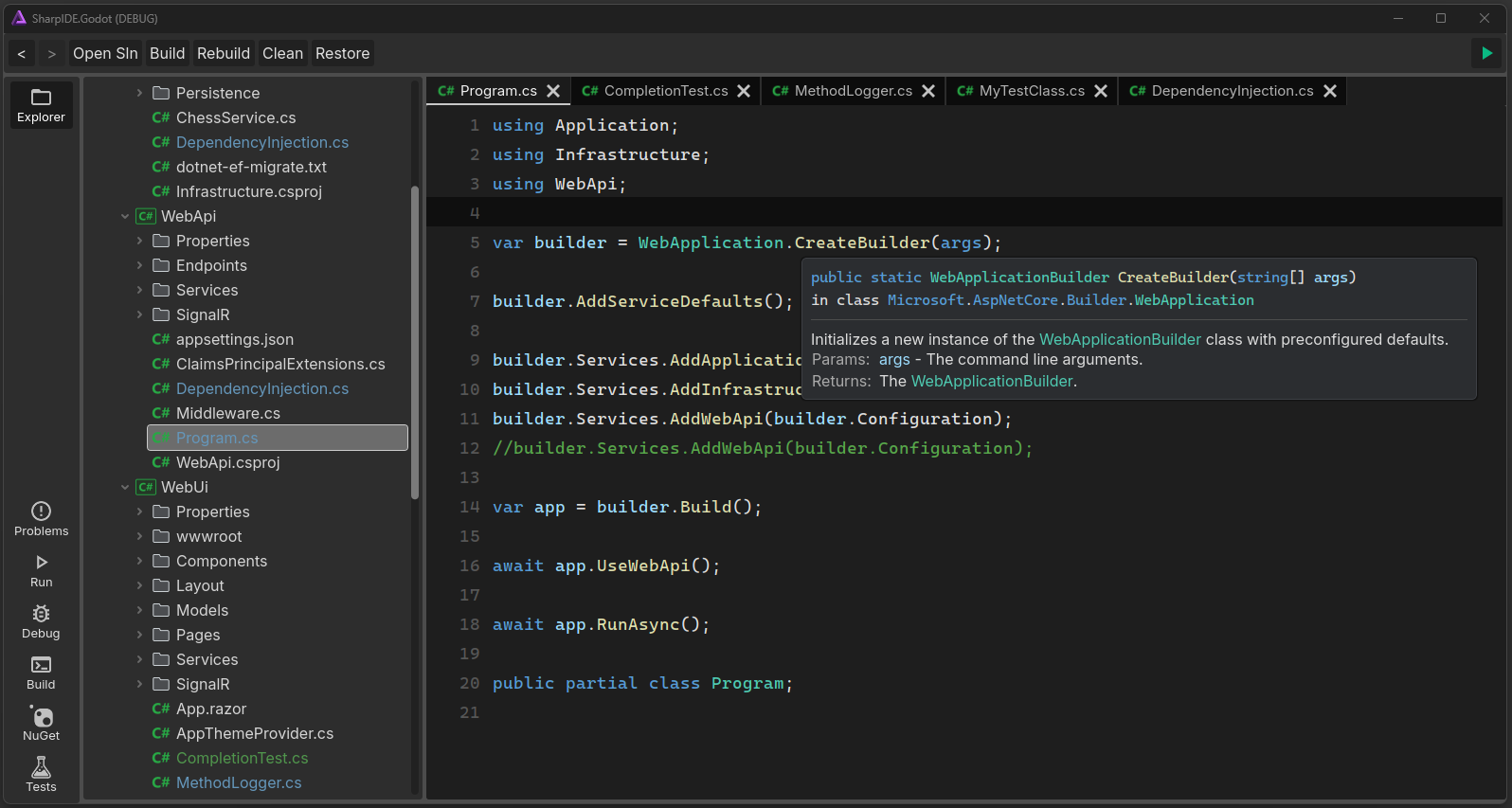This screenshot has width=1512, height=808.
Task: Collapse the WebUi project node
Action: [124, 487]
